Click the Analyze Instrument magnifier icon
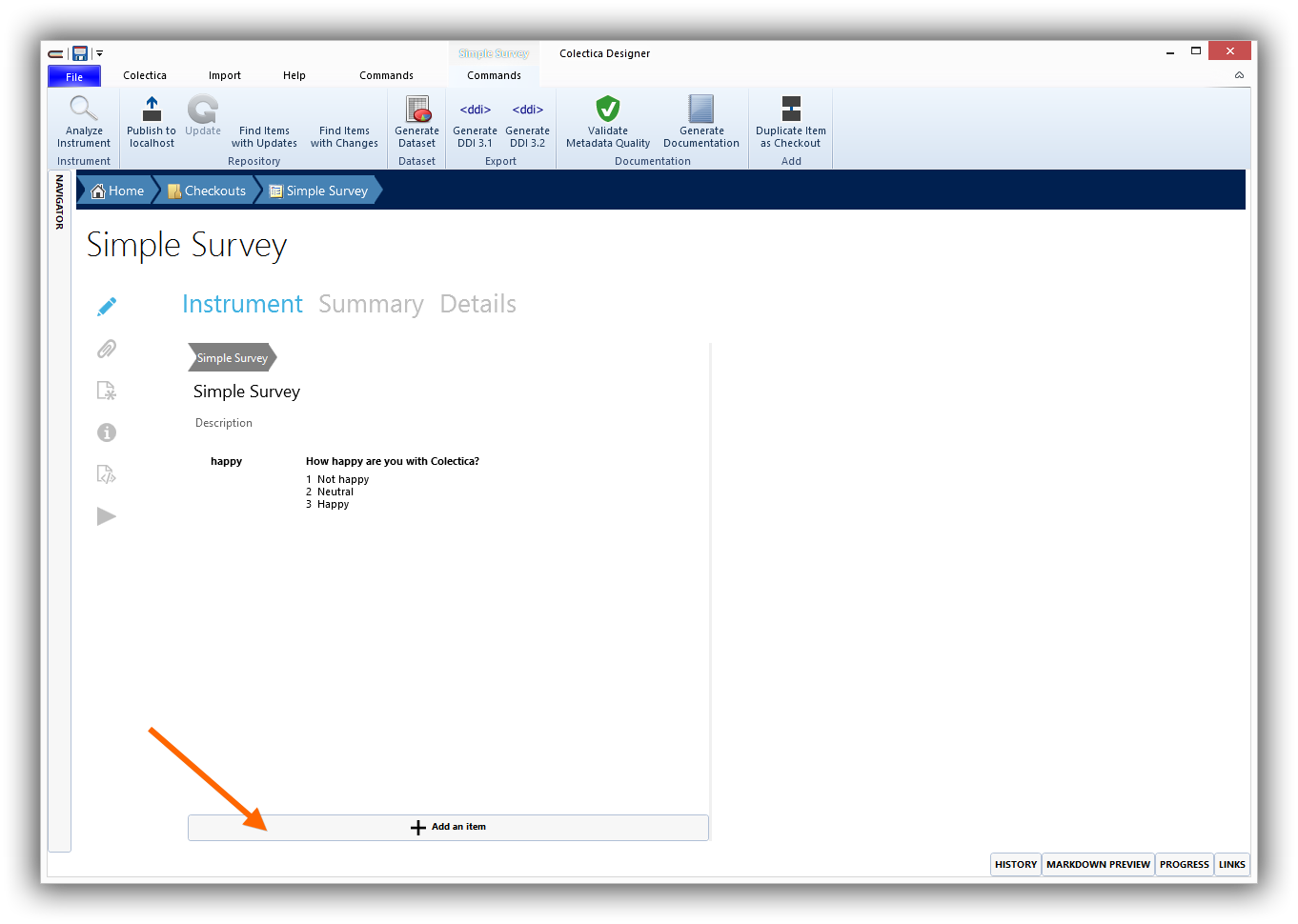 [x=84, y=109]
